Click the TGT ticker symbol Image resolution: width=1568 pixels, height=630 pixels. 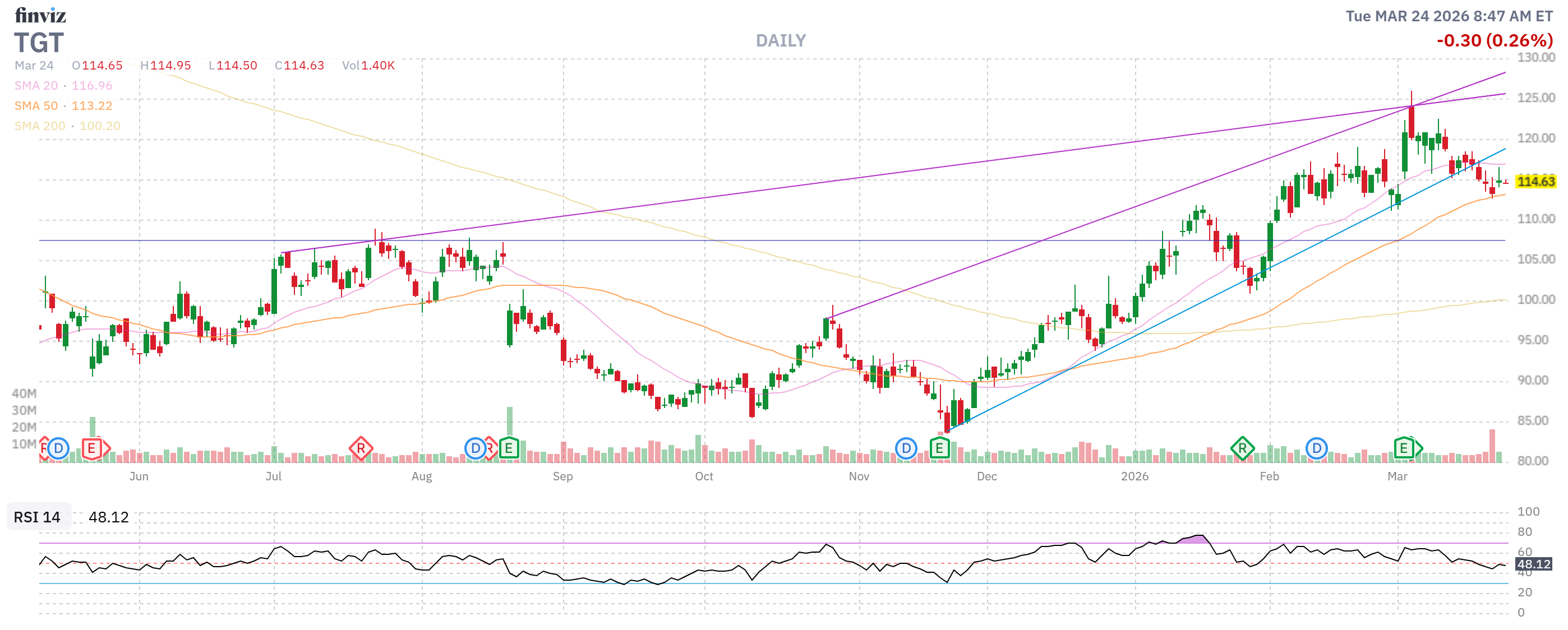click(39, 43)
